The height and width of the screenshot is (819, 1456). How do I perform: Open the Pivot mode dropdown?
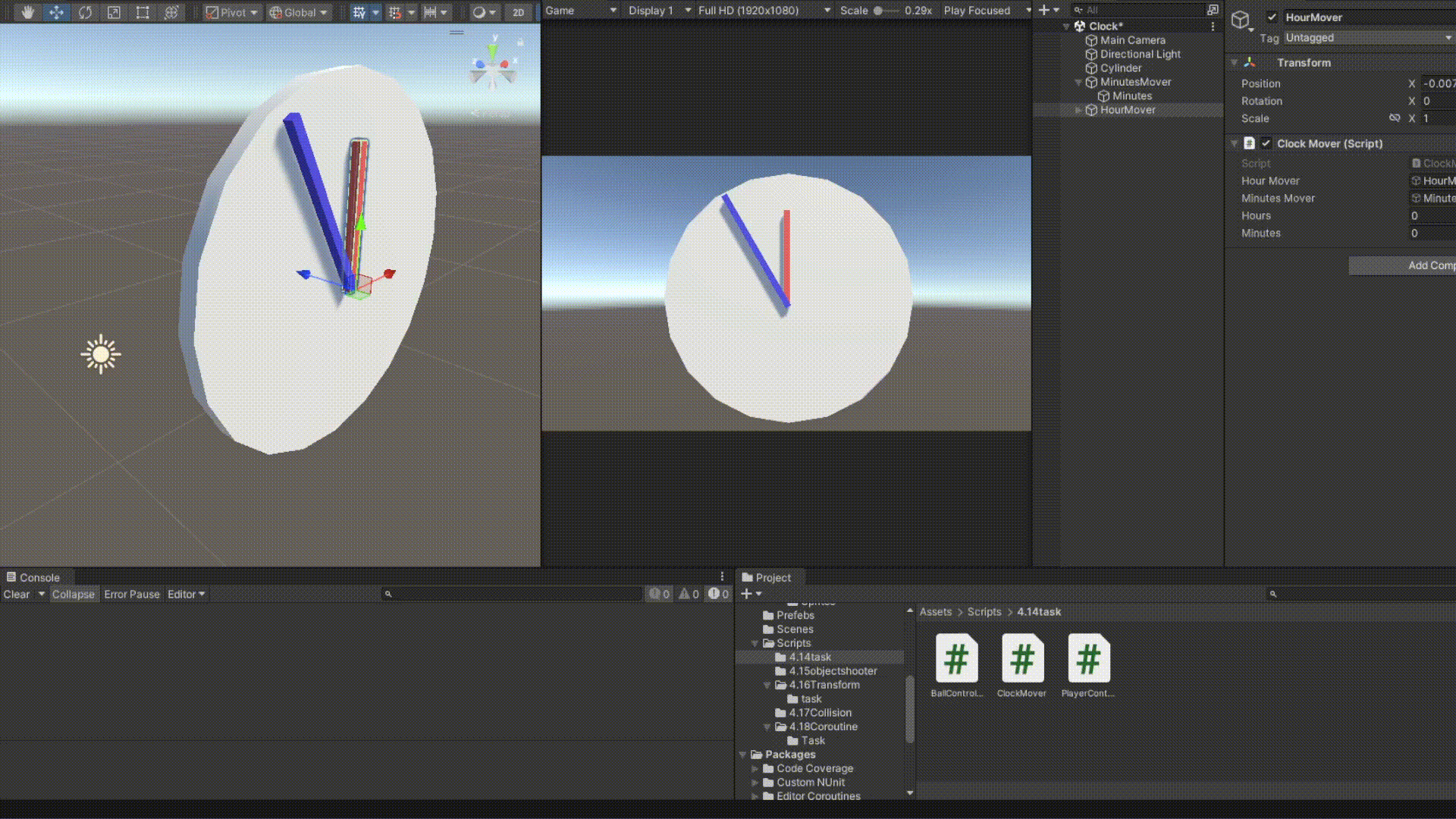(x=232, y=12)
